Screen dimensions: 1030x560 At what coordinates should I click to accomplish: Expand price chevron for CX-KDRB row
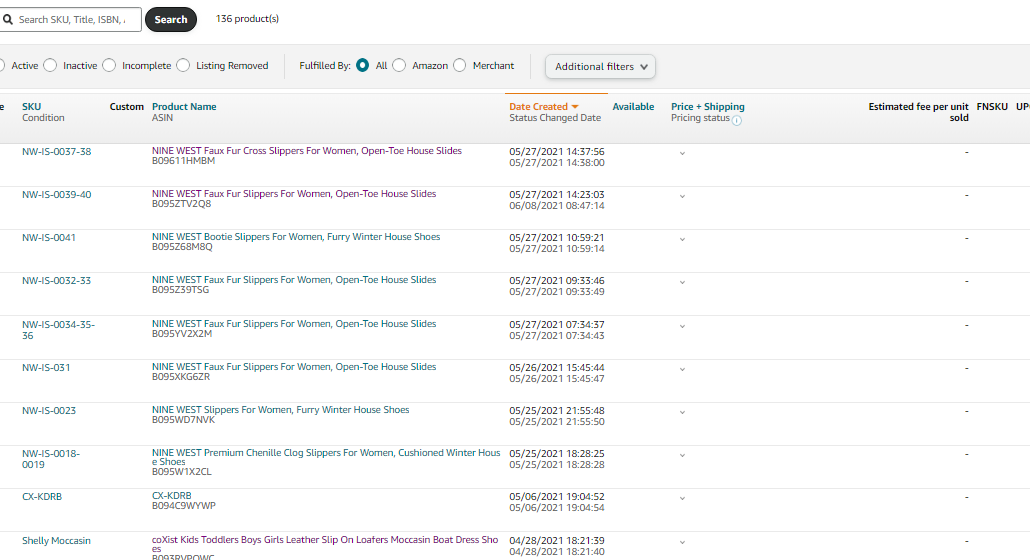tap(683, 498)
